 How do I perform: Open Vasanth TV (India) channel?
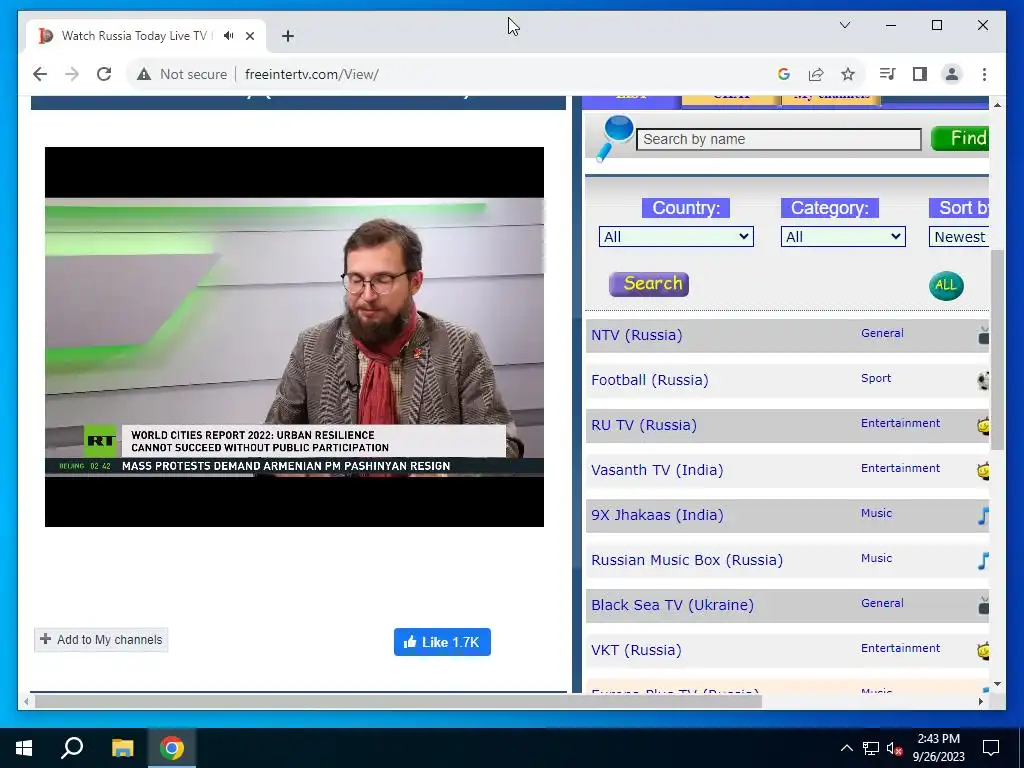click(x=657, y=470)
